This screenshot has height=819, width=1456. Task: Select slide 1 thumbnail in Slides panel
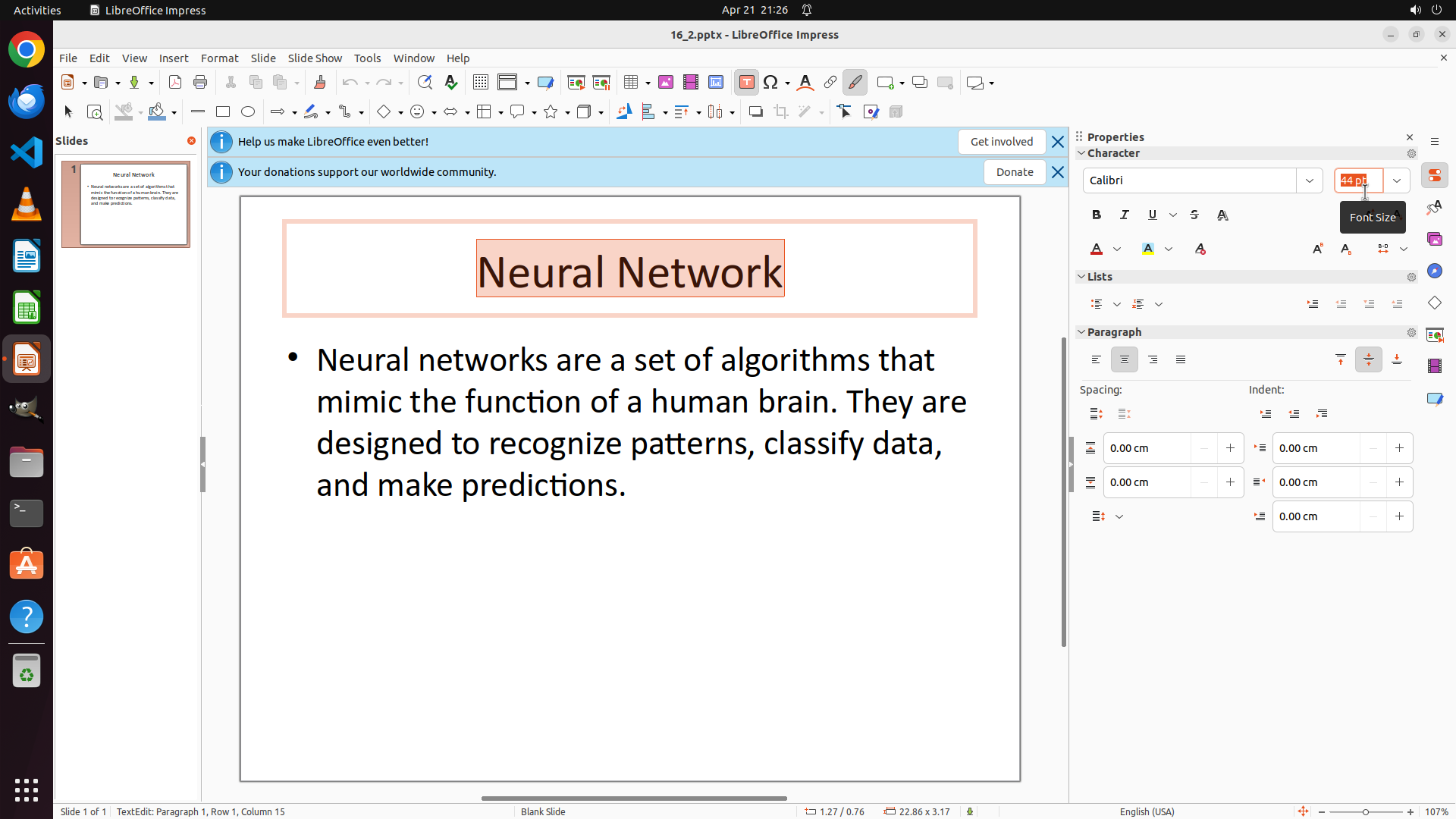[134, 204]
